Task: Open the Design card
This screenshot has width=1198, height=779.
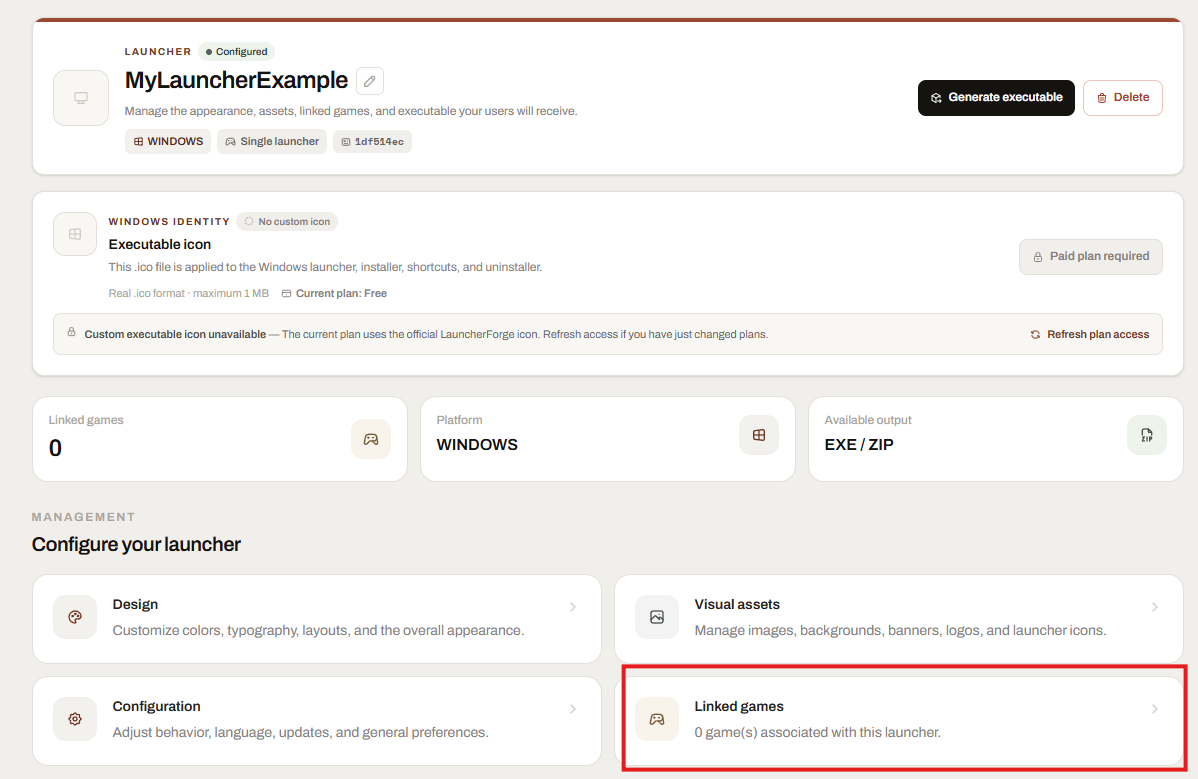Action: [x=317, y=619]
